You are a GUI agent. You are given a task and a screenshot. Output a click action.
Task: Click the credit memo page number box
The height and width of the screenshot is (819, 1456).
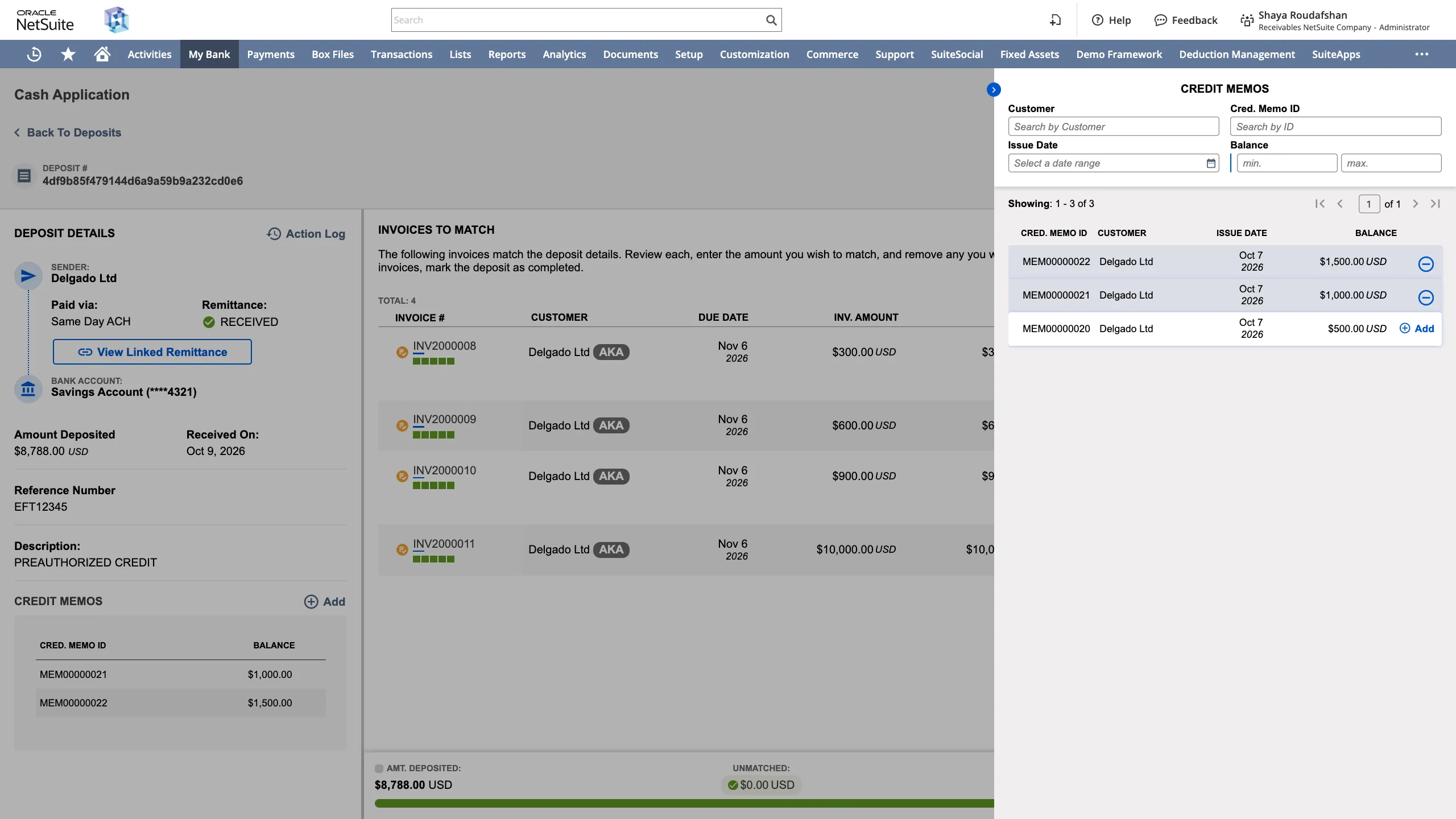[1369, 204]
